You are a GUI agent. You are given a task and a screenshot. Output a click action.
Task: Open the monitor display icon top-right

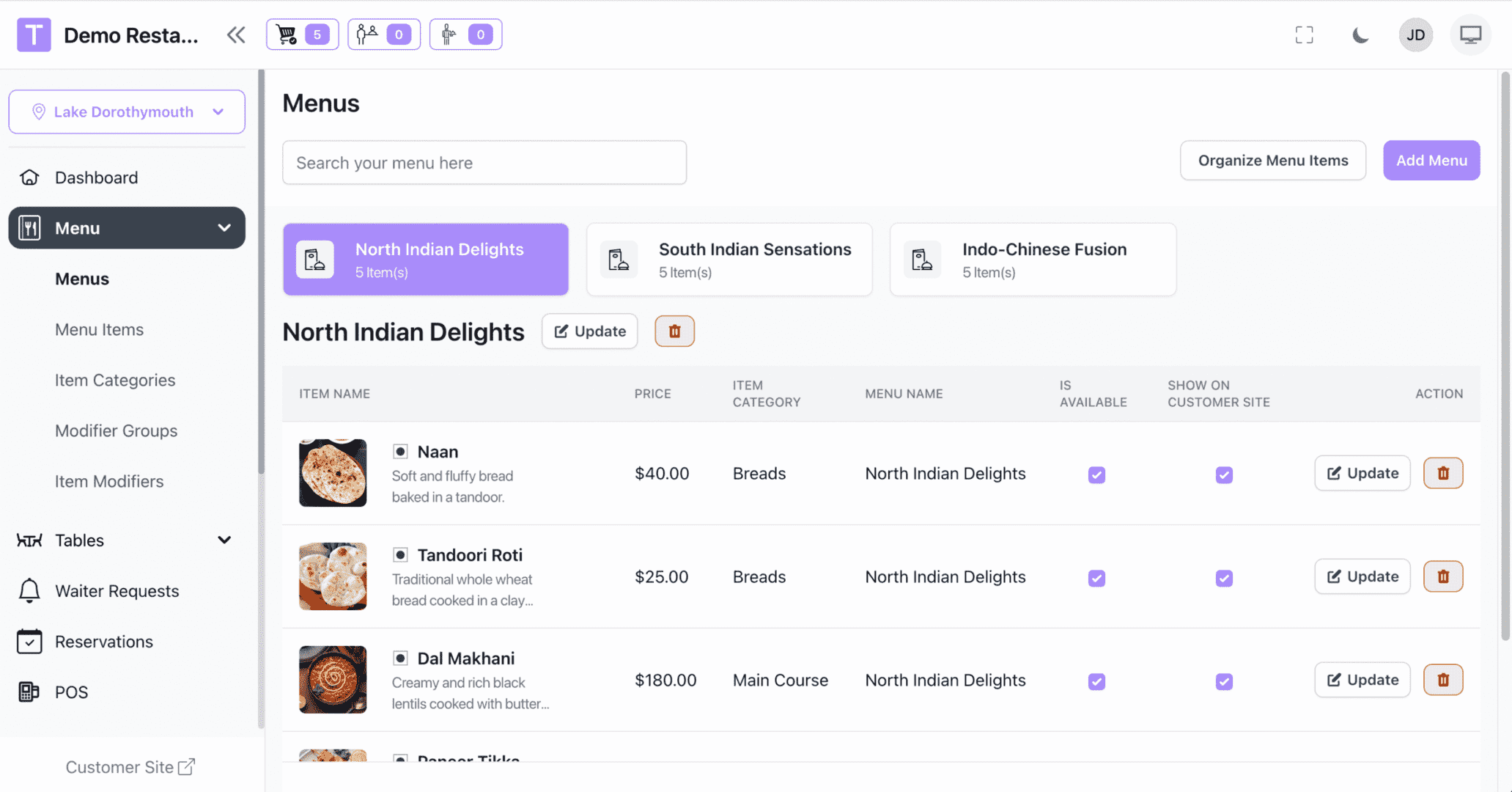pyautogui.click(x=1470, y=34)
